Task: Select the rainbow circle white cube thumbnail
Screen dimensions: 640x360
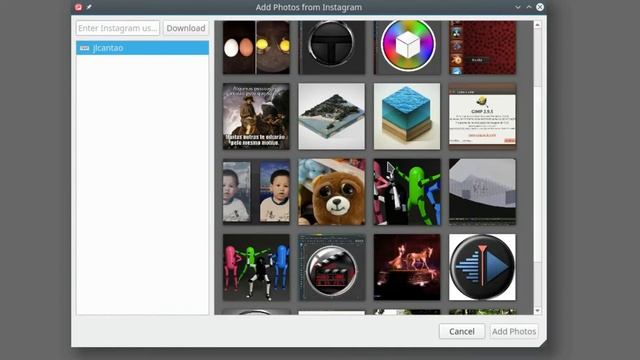Action: pyautogui.click(x=407, y=47)
